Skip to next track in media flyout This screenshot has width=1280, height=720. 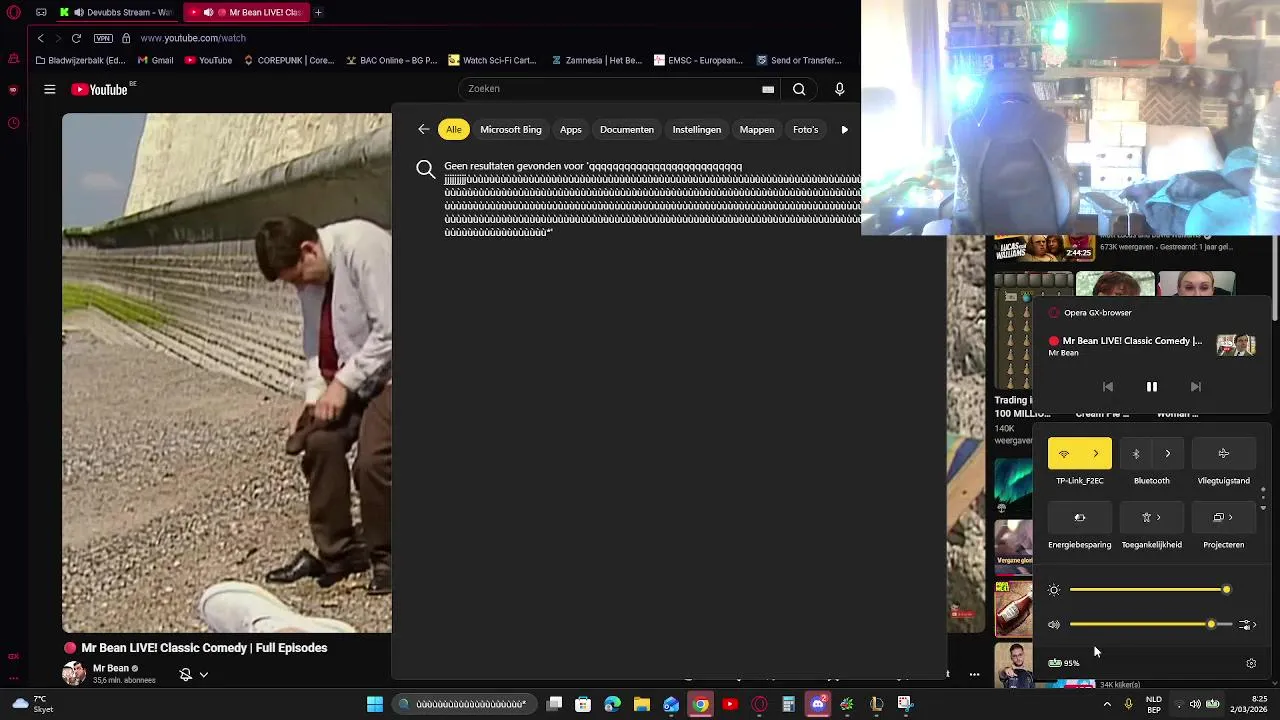tap(1195, 386)
